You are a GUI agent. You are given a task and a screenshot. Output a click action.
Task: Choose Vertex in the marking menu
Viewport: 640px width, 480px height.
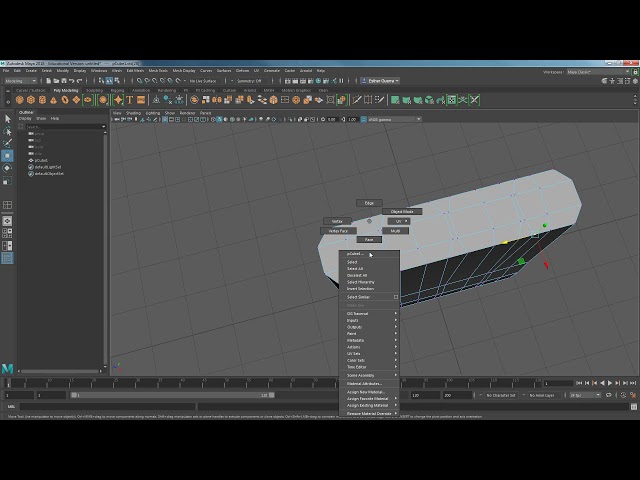(x=337, y=221)
